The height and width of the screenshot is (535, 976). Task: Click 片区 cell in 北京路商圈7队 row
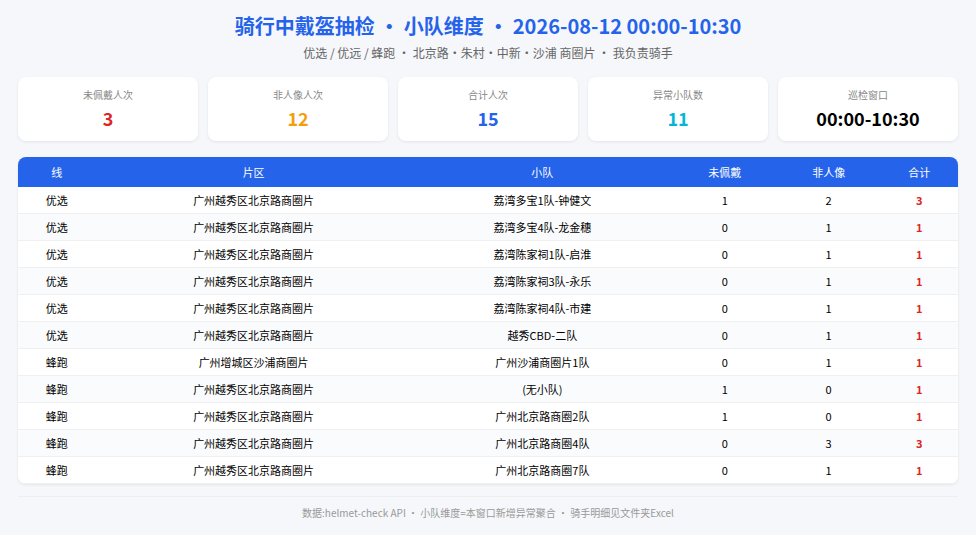tap(253, 471)
